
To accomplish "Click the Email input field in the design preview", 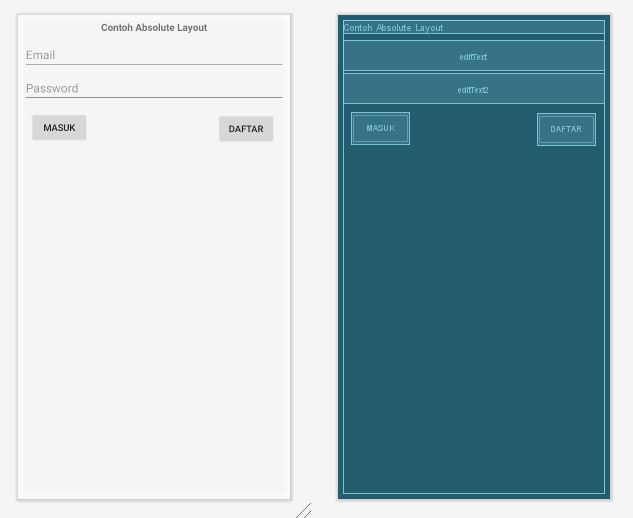I will pyautogui.click(x=154, y=55).
